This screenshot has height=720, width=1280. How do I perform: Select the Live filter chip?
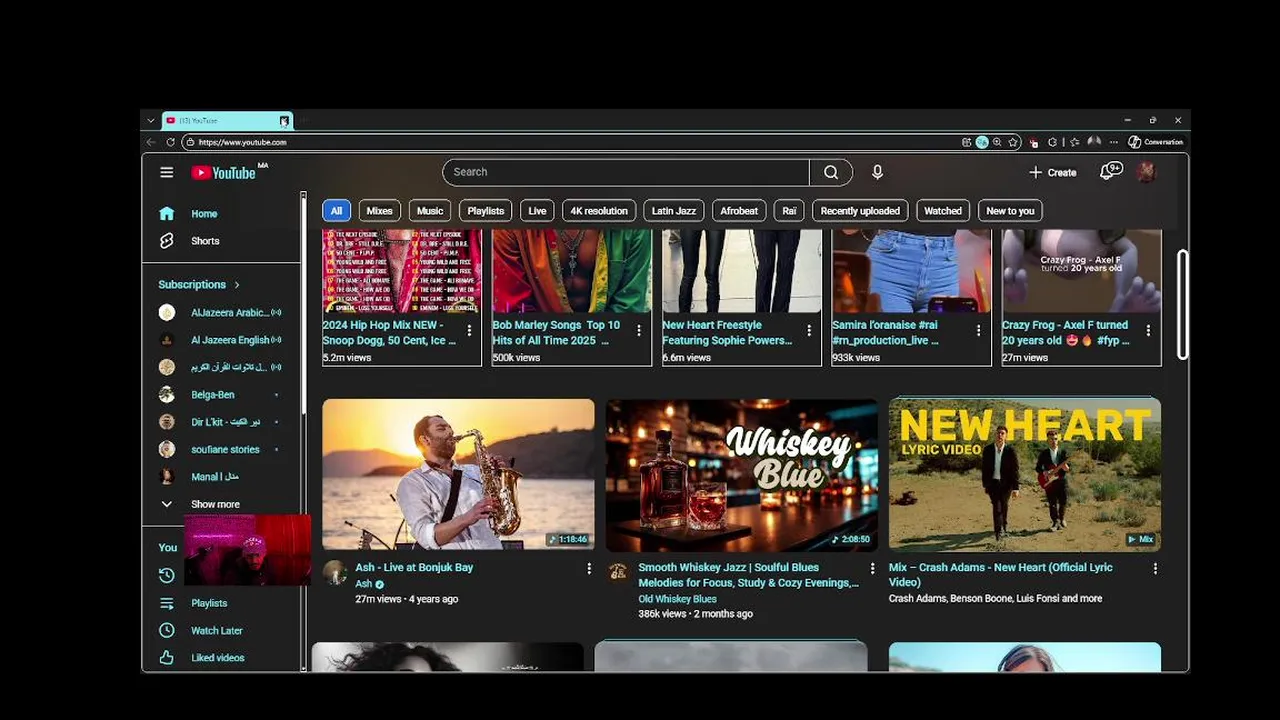[x=537, y=211]
